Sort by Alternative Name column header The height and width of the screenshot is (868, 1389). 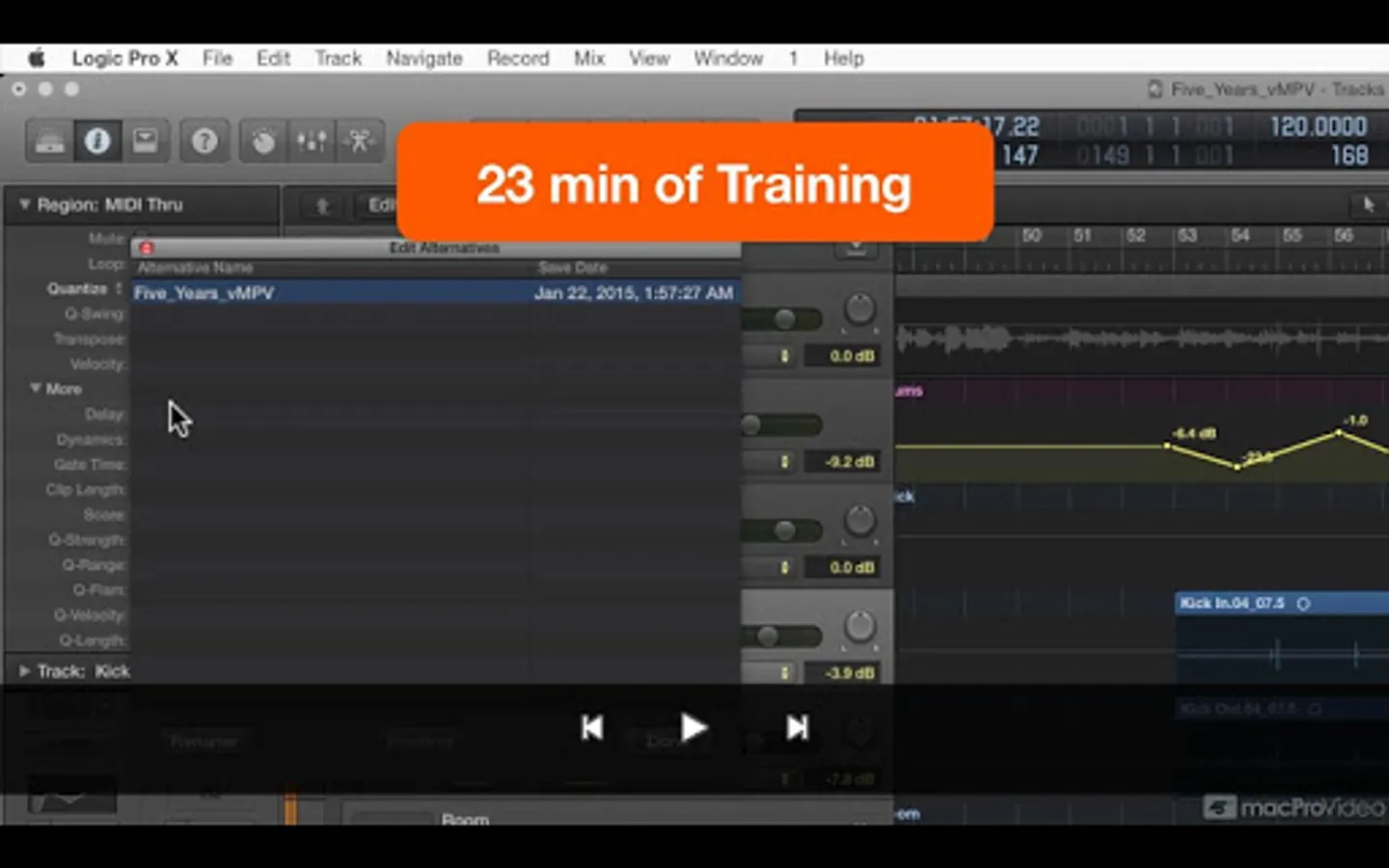(196, 268)
